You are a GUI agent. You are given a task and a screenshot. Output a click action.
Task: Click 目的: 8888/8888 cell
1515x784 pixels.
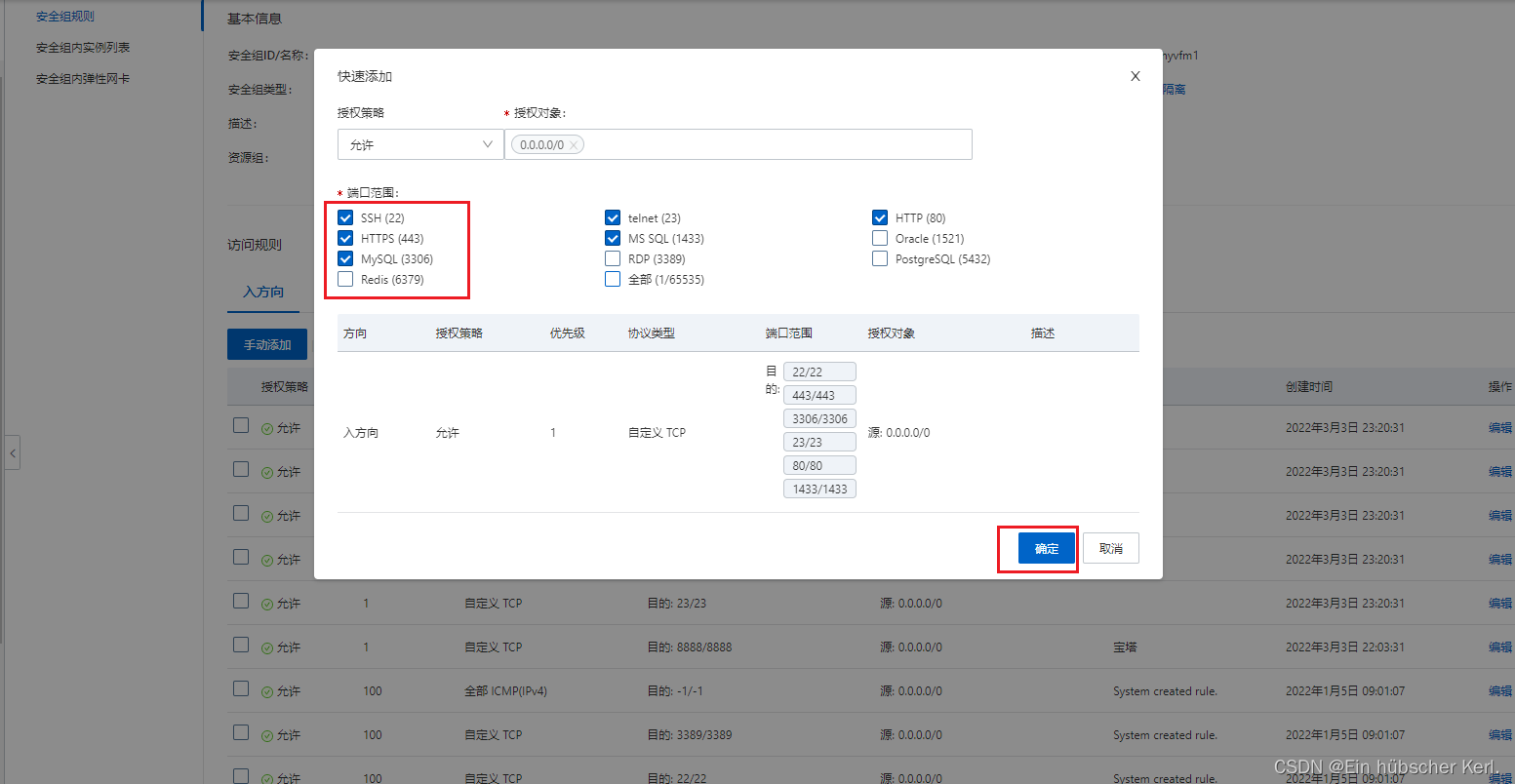[690, 647]
